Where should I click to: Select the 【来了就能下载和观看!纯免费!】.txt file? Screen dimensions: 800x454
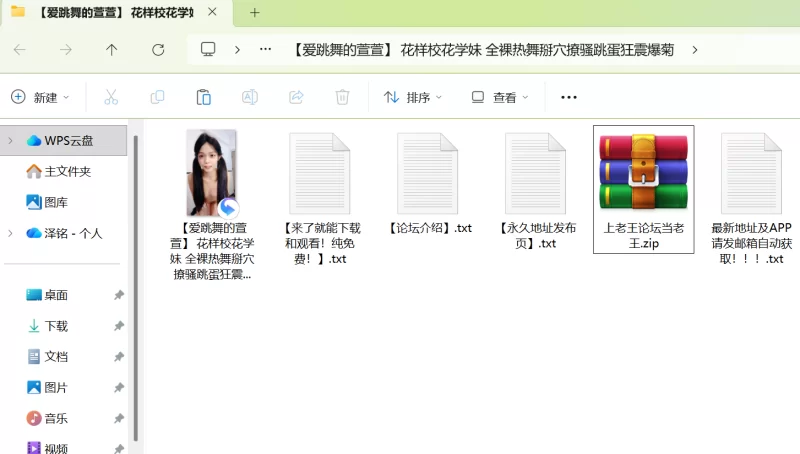pos(320,198)
